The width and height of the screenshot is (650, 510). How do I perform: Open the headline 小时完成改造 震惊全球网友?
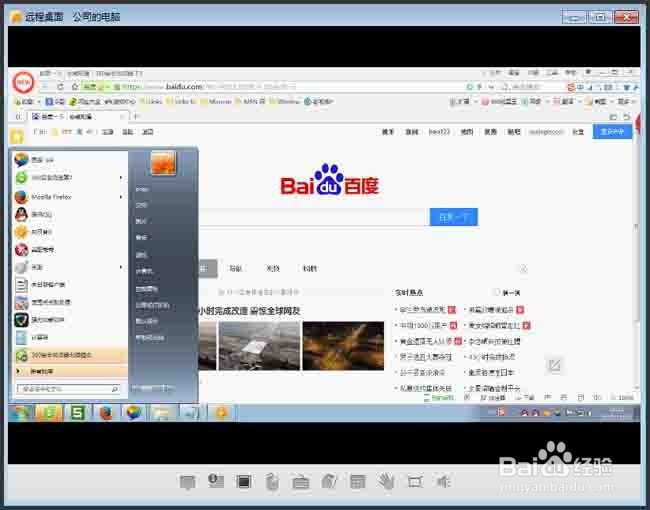click(250, 311)
